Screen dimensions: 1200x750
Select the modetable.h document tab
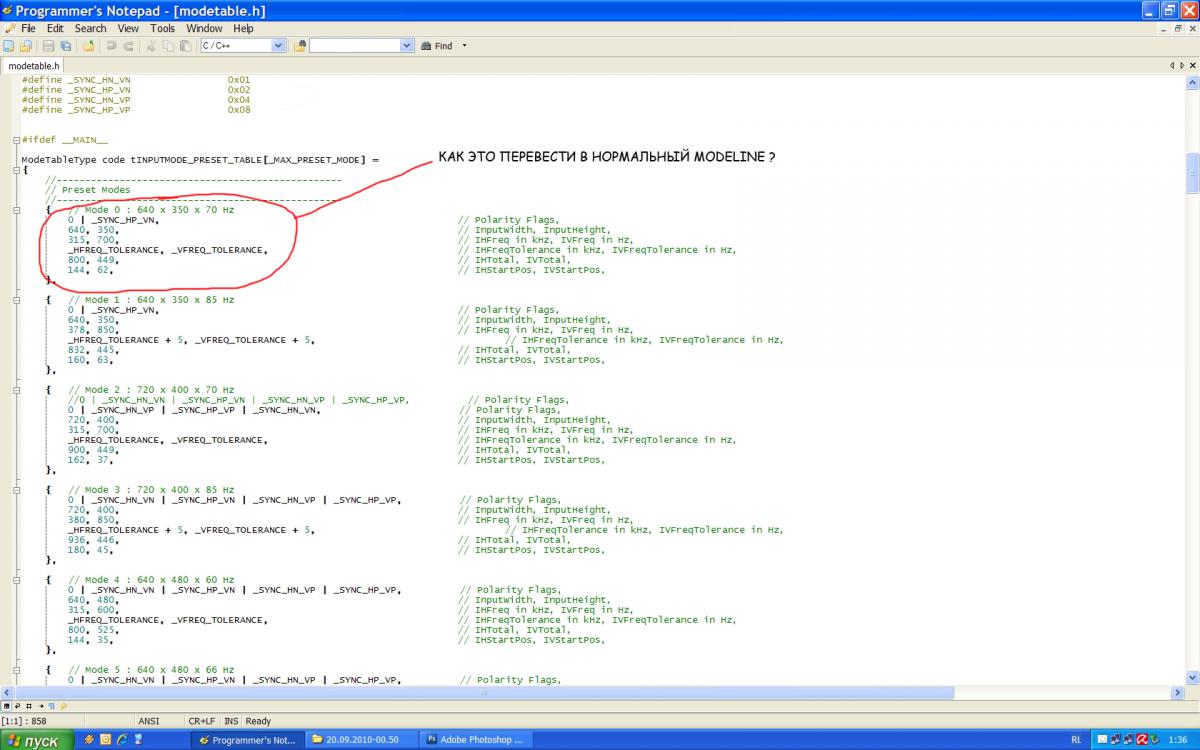34,65
